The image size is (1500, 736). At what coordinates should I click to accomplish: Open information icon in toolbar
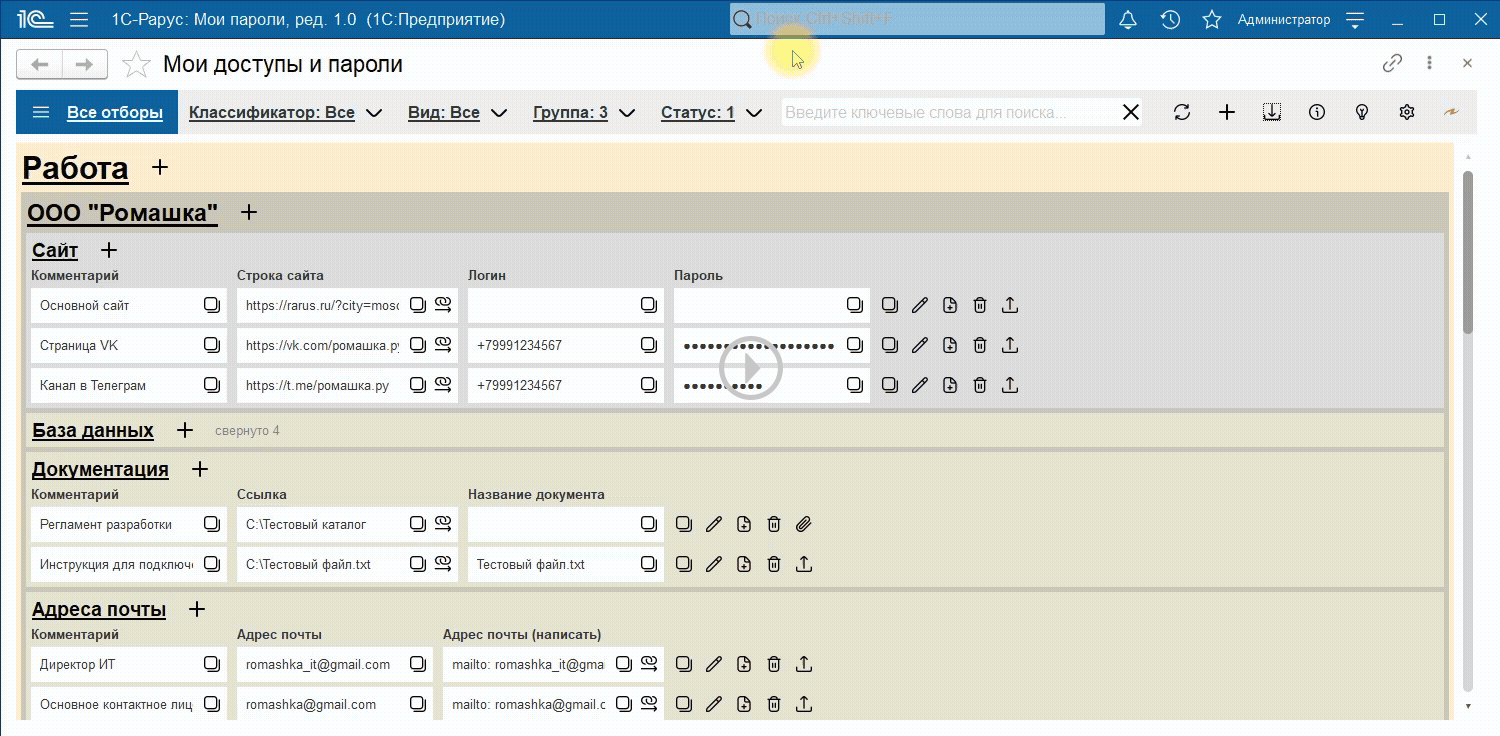tap(1317, 112)
